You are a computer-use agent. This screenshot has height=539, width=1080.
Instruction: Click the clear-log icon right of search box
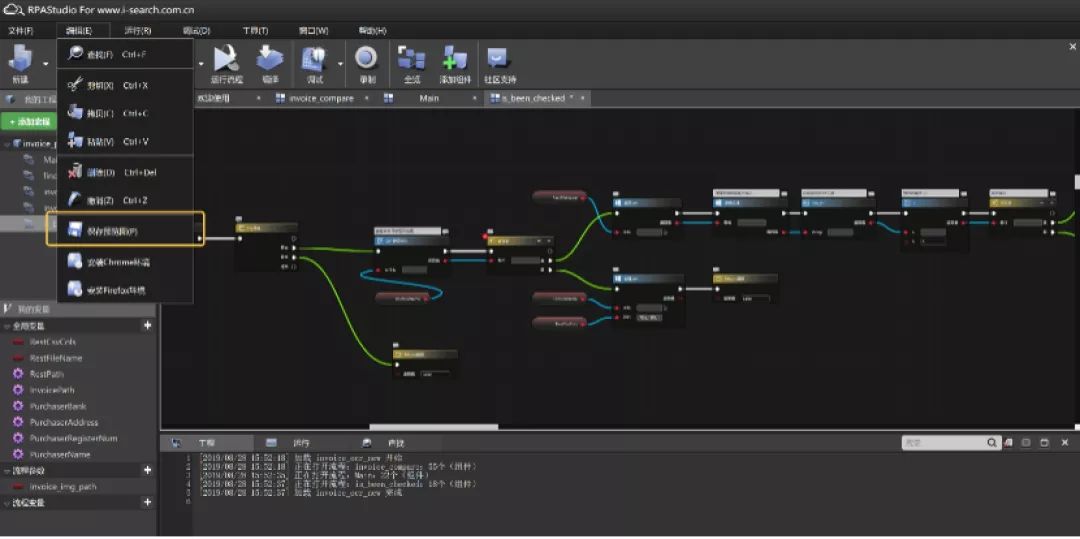(1009, 443)
